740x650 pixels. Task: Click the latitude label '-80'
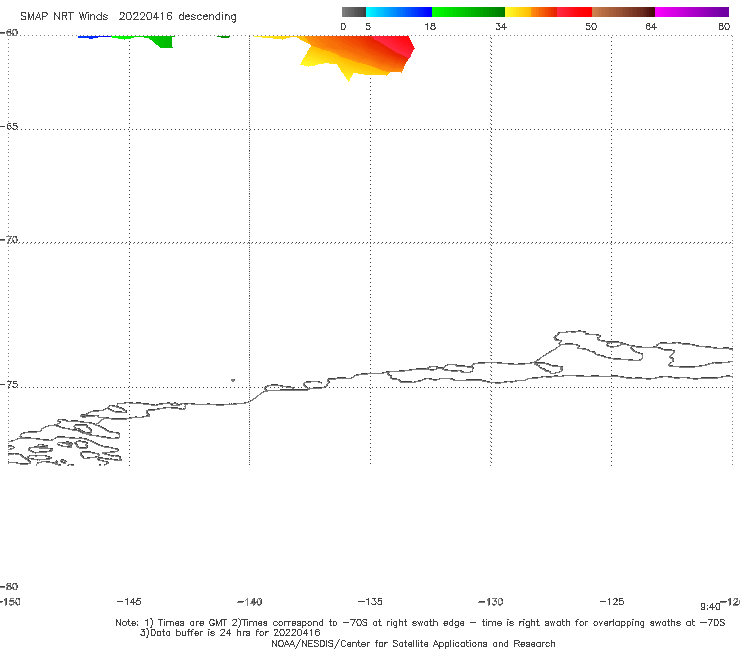pos(9,586)
